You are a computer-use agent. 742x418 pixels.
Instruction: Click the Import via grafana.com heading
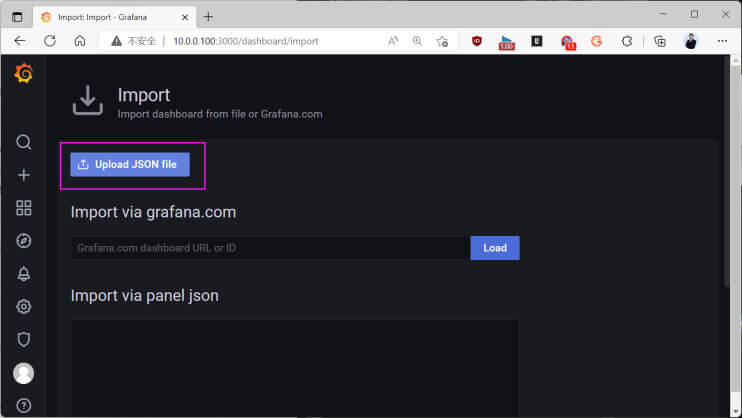pyautogui.click(x=153, y=212)
